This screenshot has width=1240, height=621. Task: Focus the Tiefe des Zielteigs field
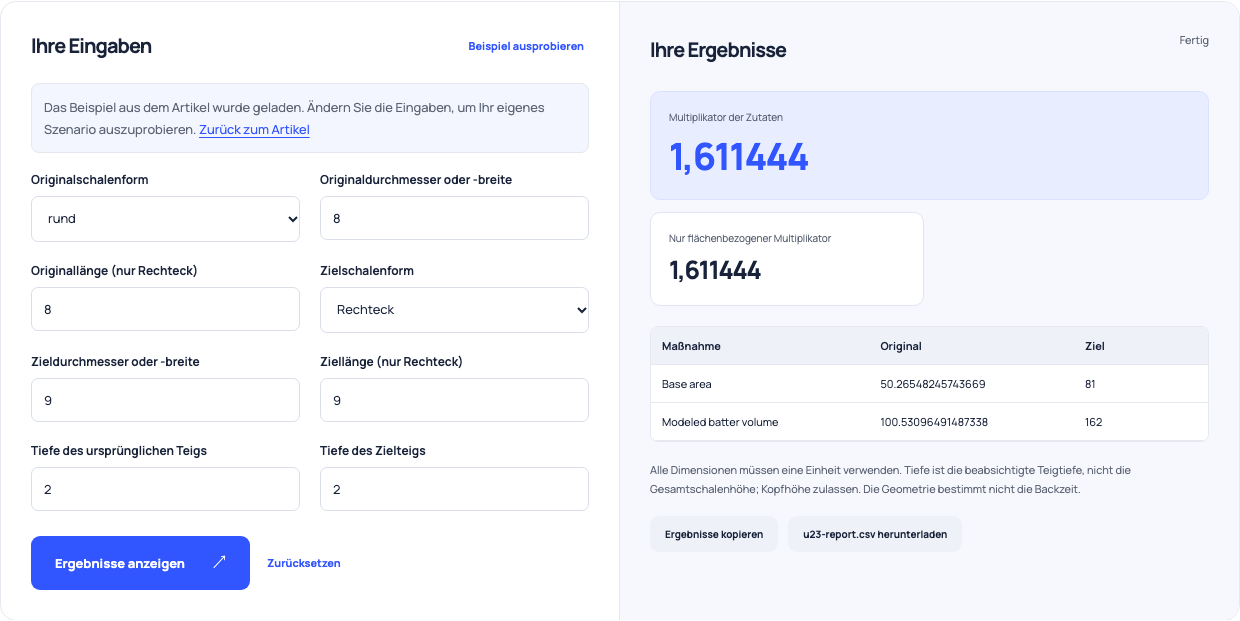(454, 489)
